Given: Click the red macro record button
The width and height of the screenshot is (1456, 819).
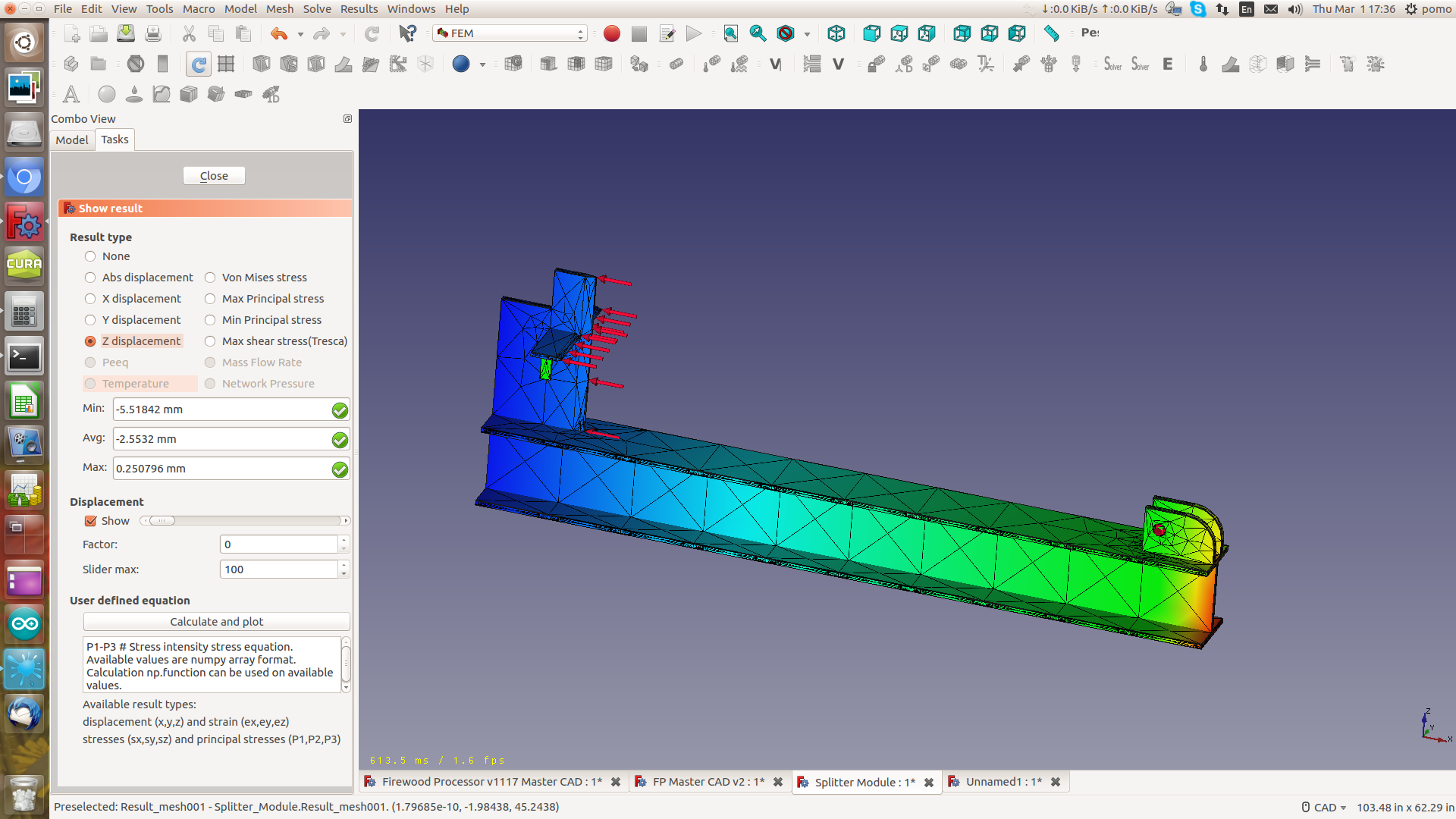Looking at the screenshot, I should click(x=612, y=33).
